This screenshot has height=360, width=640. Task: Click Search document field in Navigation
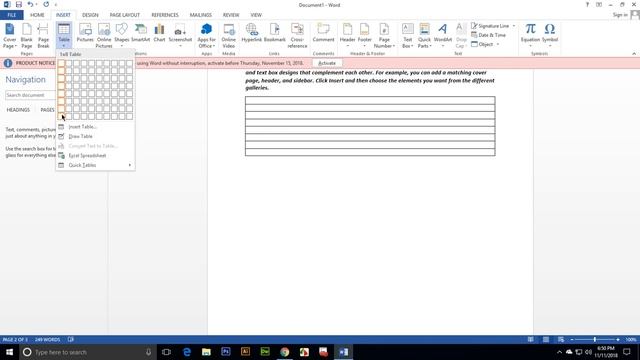click(30, 95)
